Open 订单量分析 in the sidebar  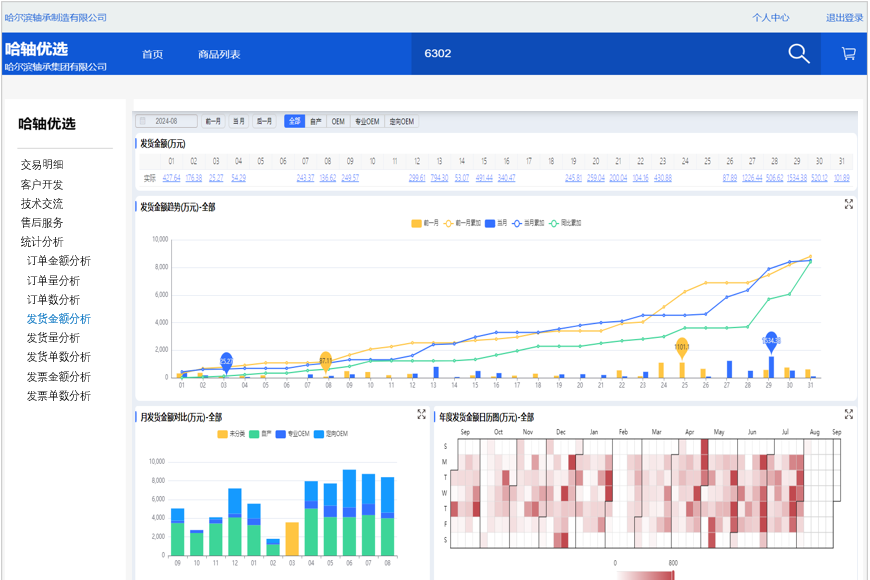(x=53, y=280)
